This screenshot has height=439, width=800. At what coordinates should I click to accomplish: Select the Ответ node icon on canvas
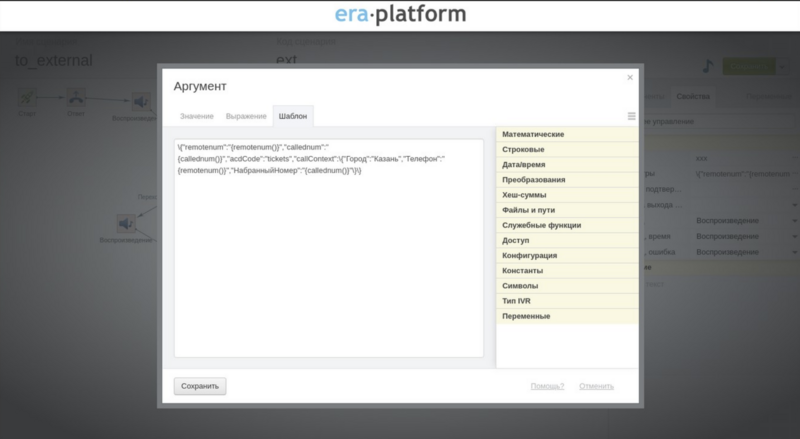coord(76,97)
